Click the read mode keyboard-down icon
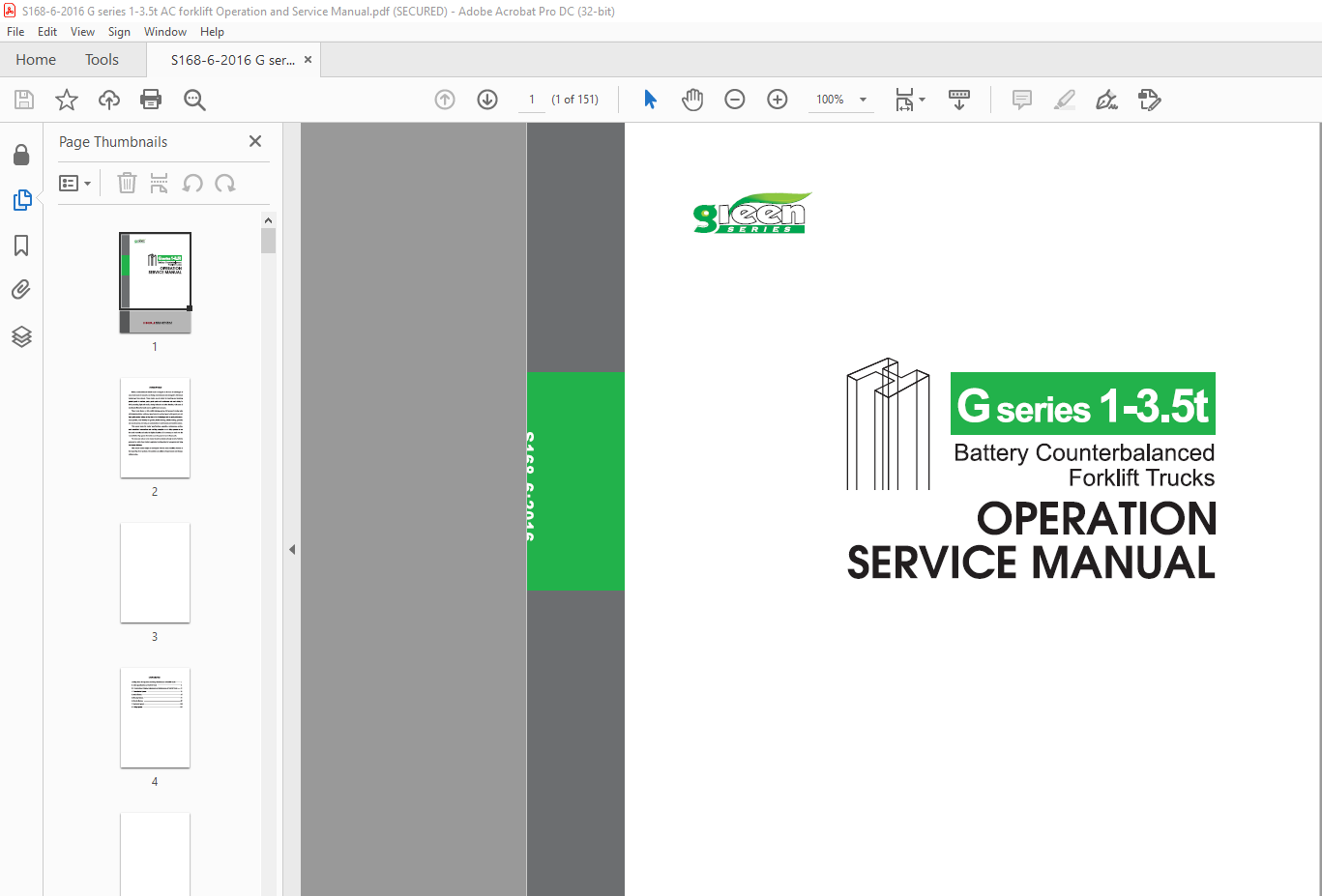 [x=959, y=100]
